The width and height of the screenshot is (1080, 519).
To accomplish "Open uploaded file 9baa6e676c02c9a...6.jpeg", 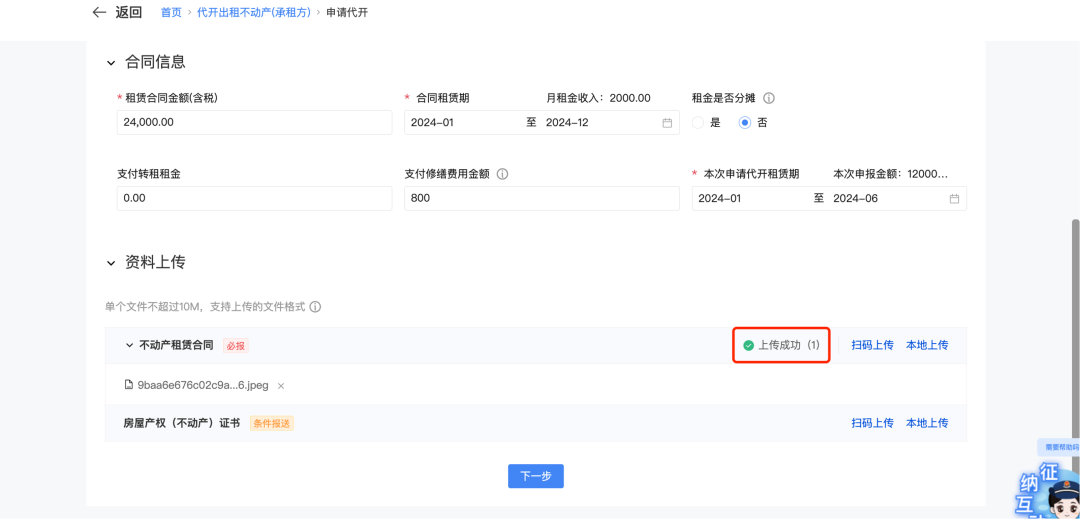I will click(203, 385).
